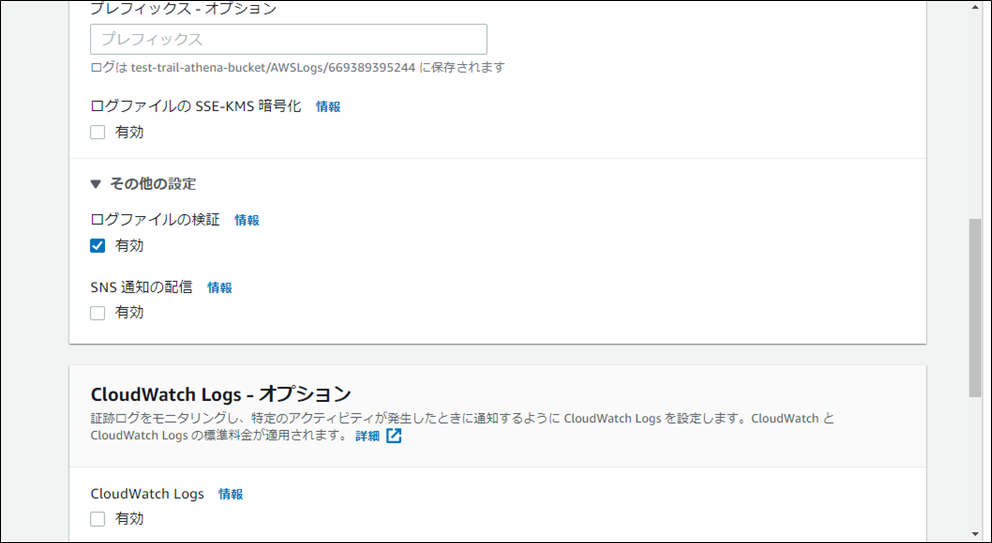This screenshot has width=992, height=543.
Task: Enable the CloudWatch Logs 有効 checkbox
Action: [98, 519]
